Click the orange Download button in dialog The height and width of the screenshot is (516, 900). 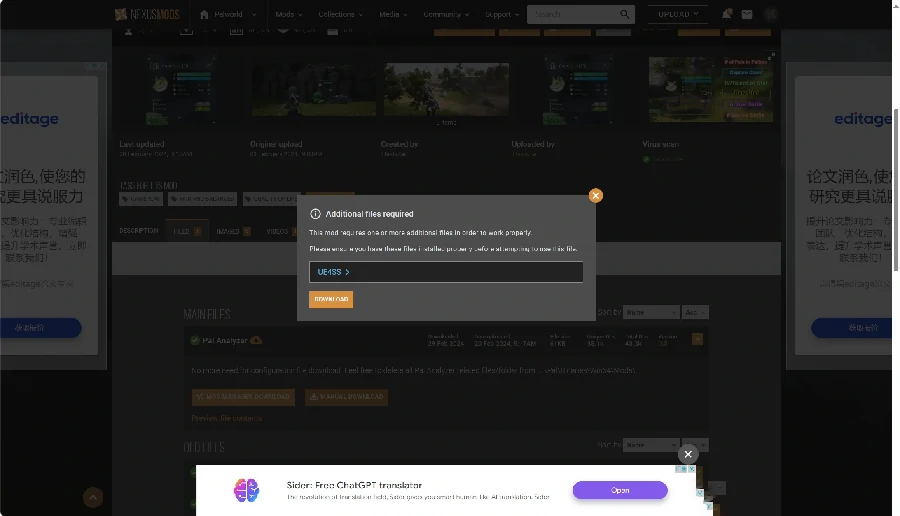tap(331, 299)
